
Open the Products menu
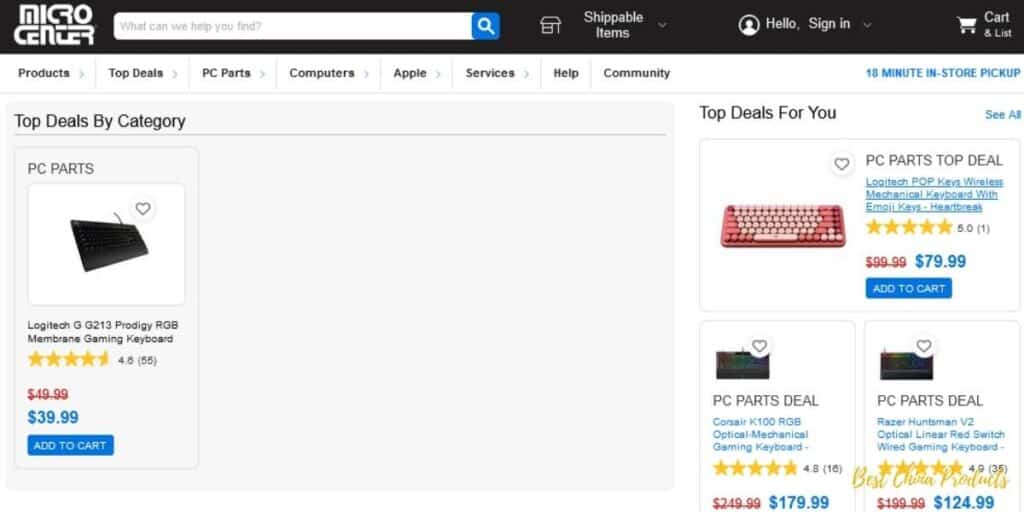click(44, 73)
